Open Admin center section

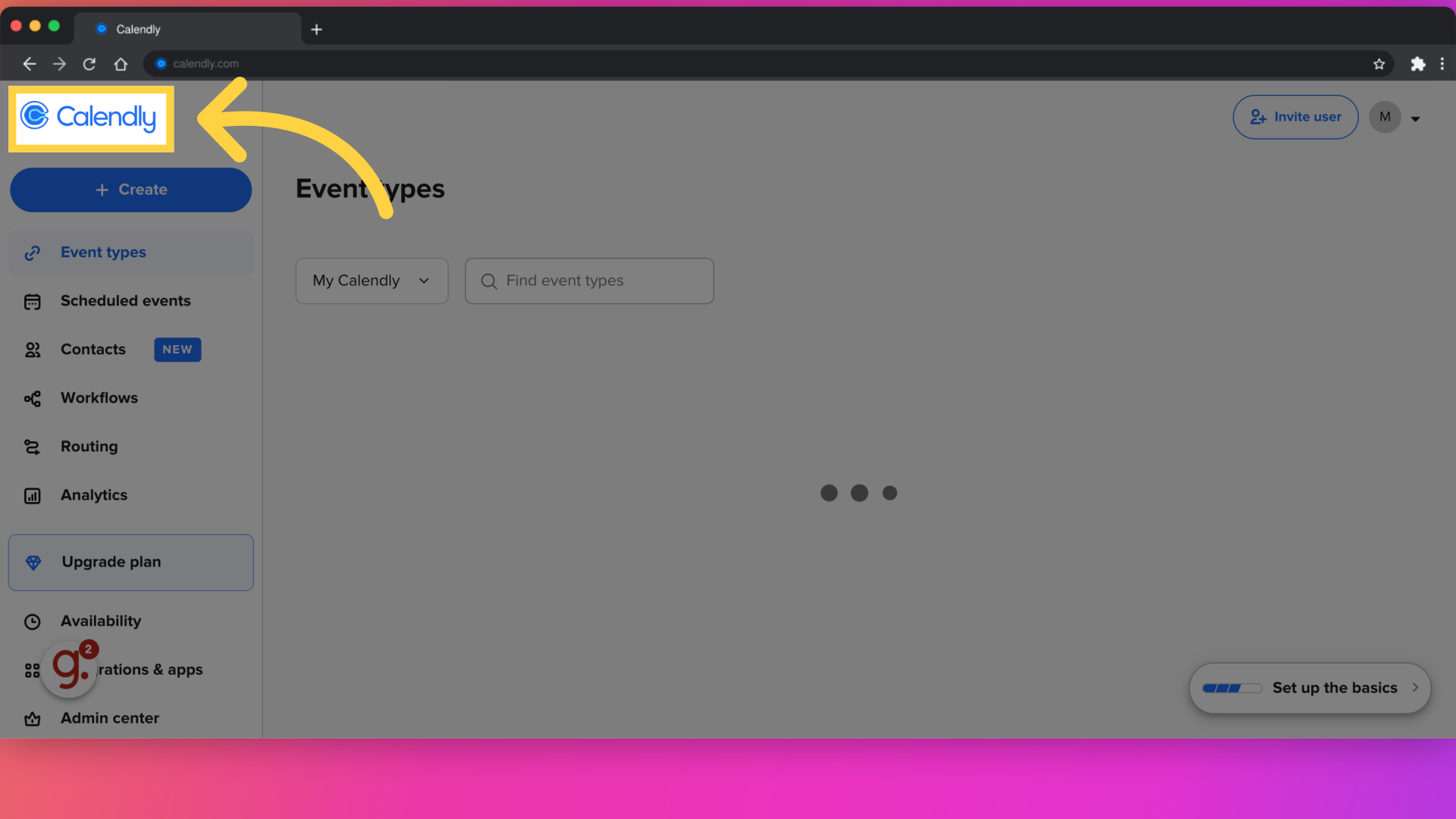click(109, 718)
